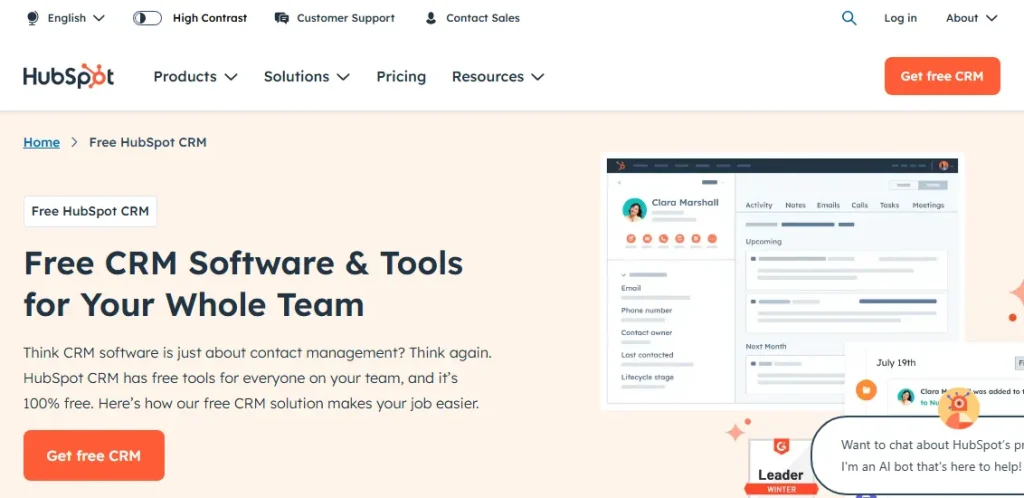Click the Lifecycle stage label in preview

648,377
